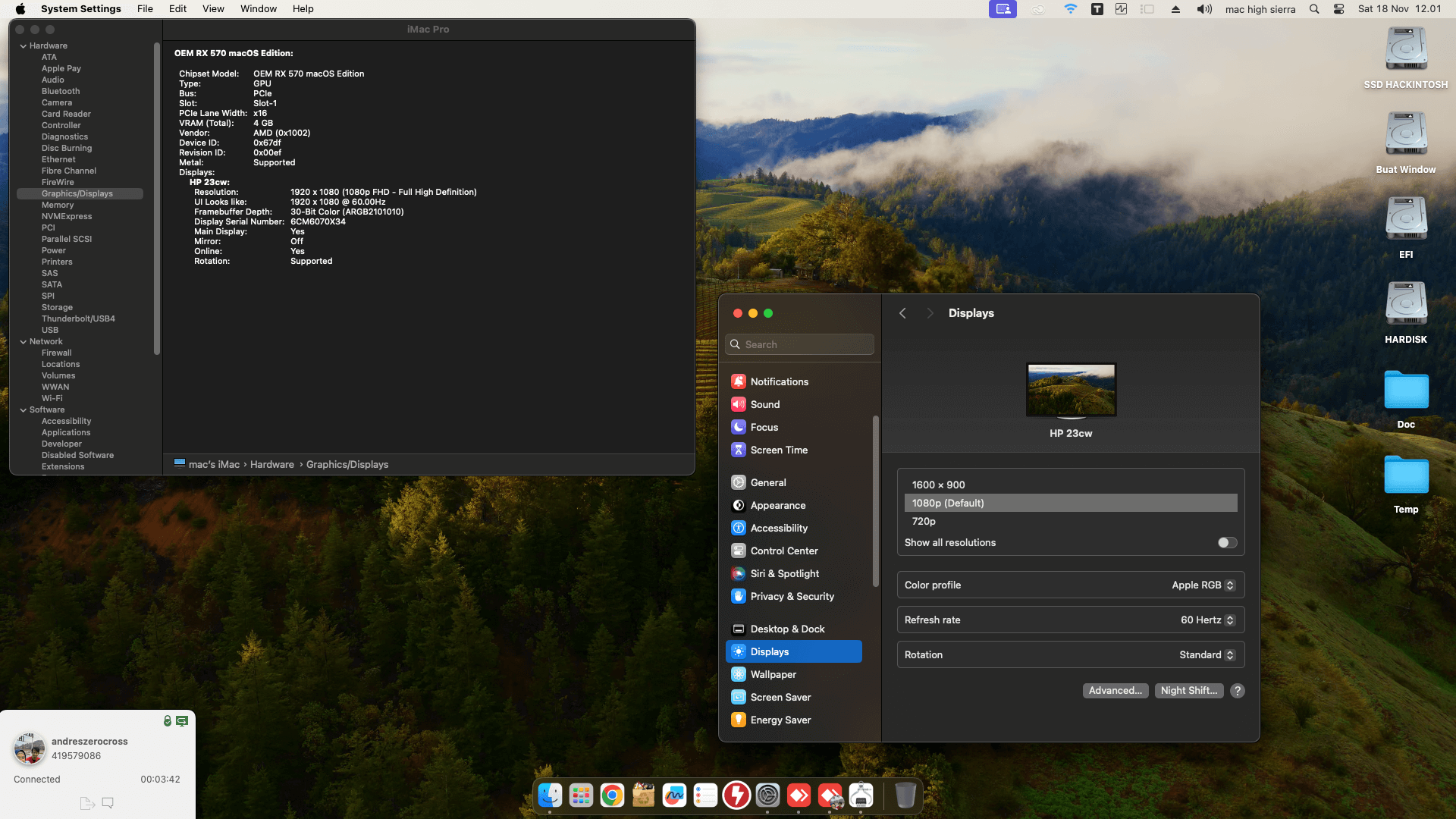Open the Rotation Standard dropdown
Screen dimensions: 1456x819
point(1207,654)
